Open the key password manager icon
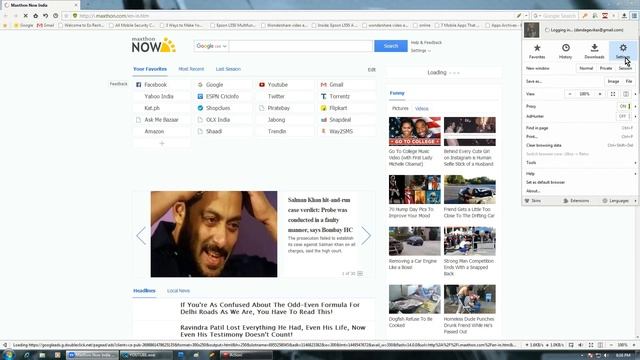Viewport: 640px width, 360px height. point(585,16)
